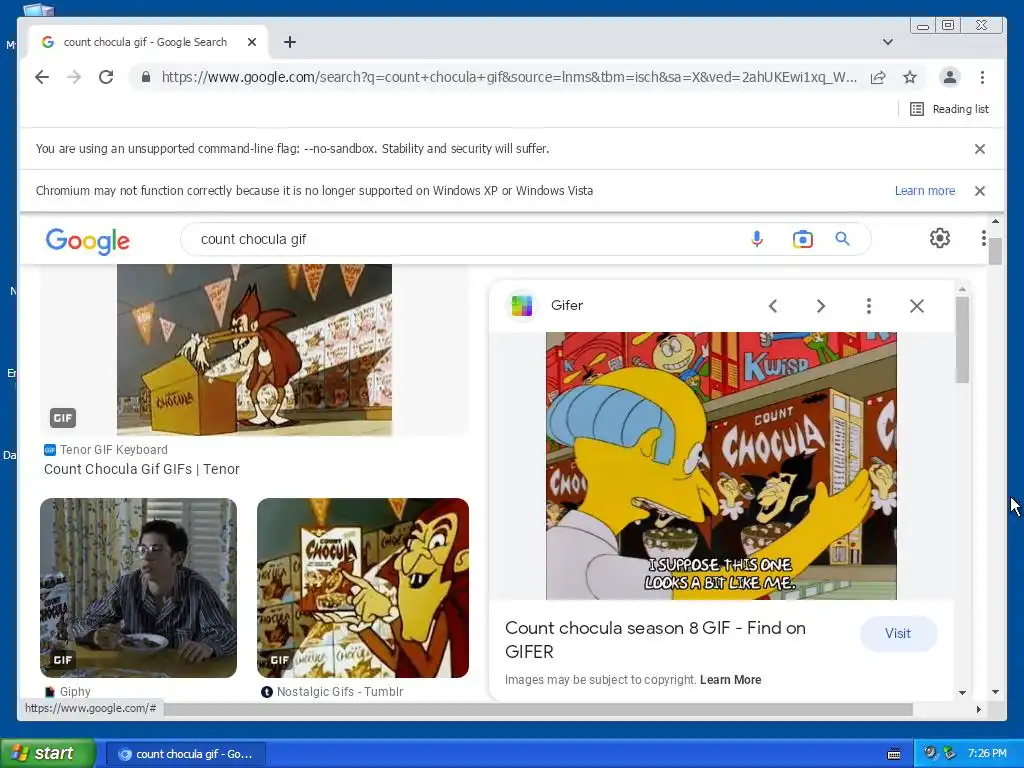
Task: Visit the GIFER page for this image
Action: point(898,633)
